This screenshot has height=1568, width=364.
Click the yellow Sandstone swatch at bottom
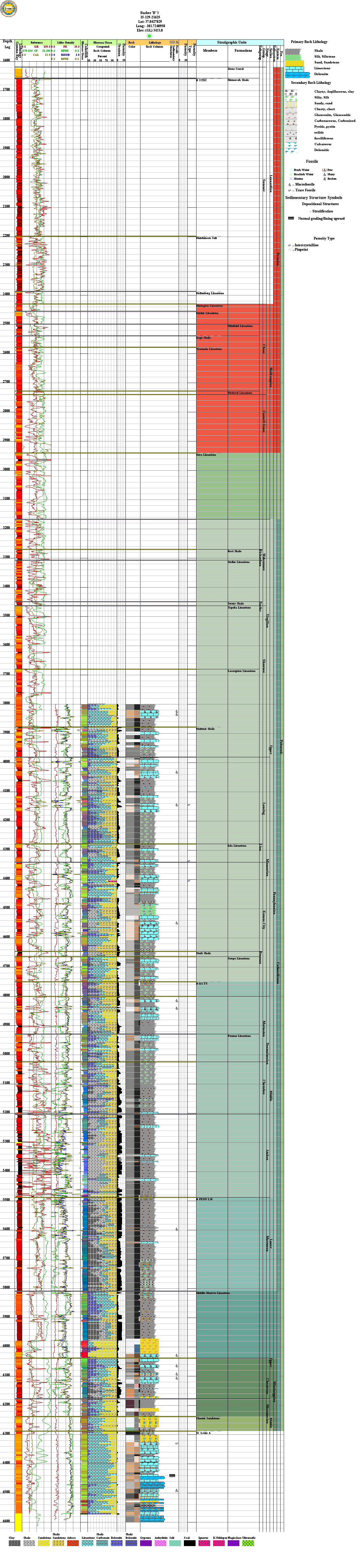pyautogui.click(x=44, y=1543)
